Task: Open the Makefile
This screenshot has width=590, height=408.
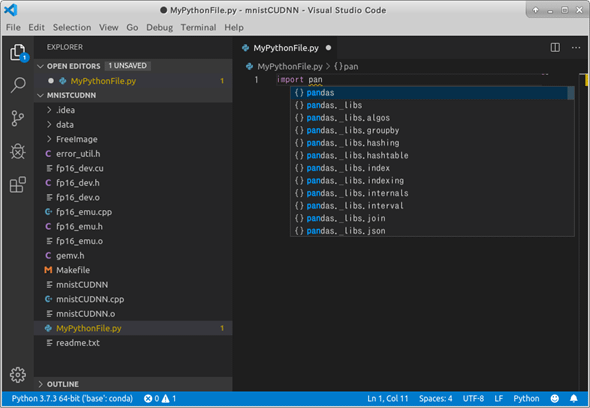Action: click(133, 270)
